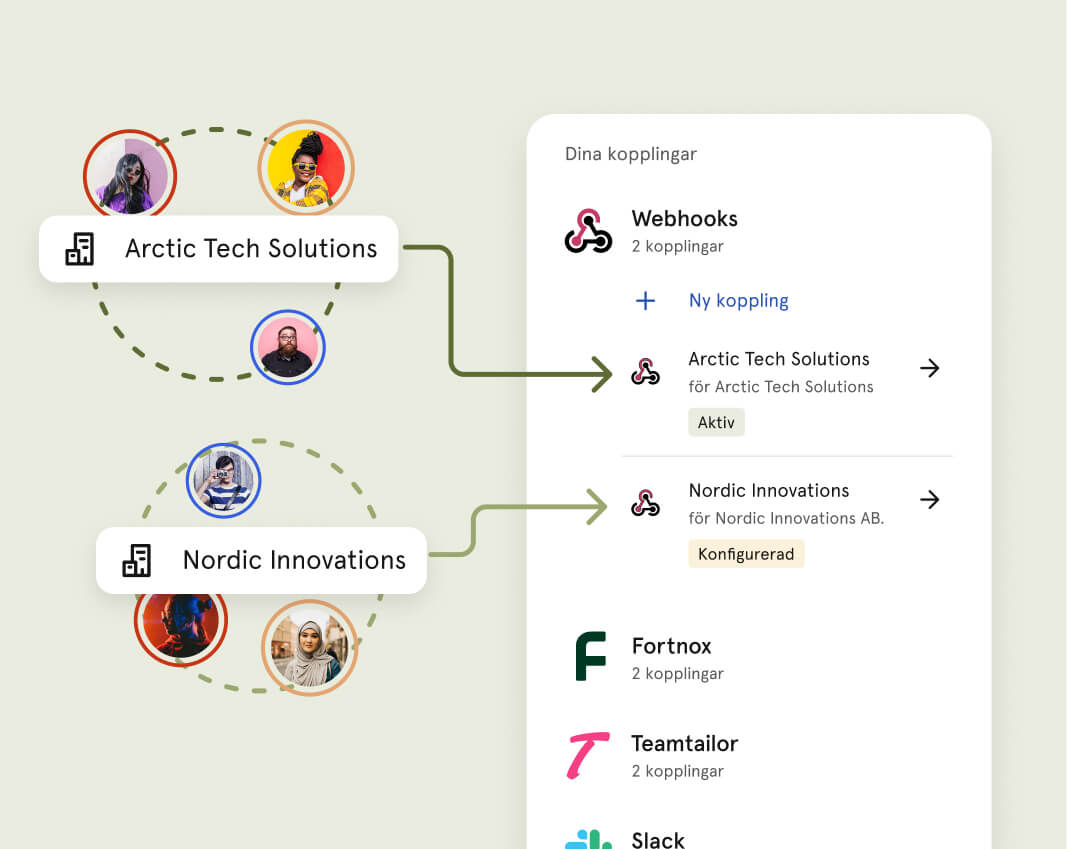Click avatar of bearded man on pink
The height and width of the screenshot is (849, 1067).
point(288,348)
